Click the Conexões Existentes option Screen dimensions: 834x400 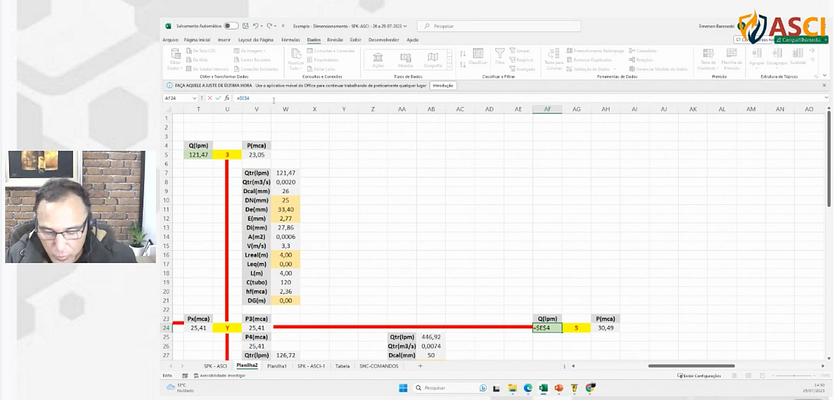(x=256, y=69)
